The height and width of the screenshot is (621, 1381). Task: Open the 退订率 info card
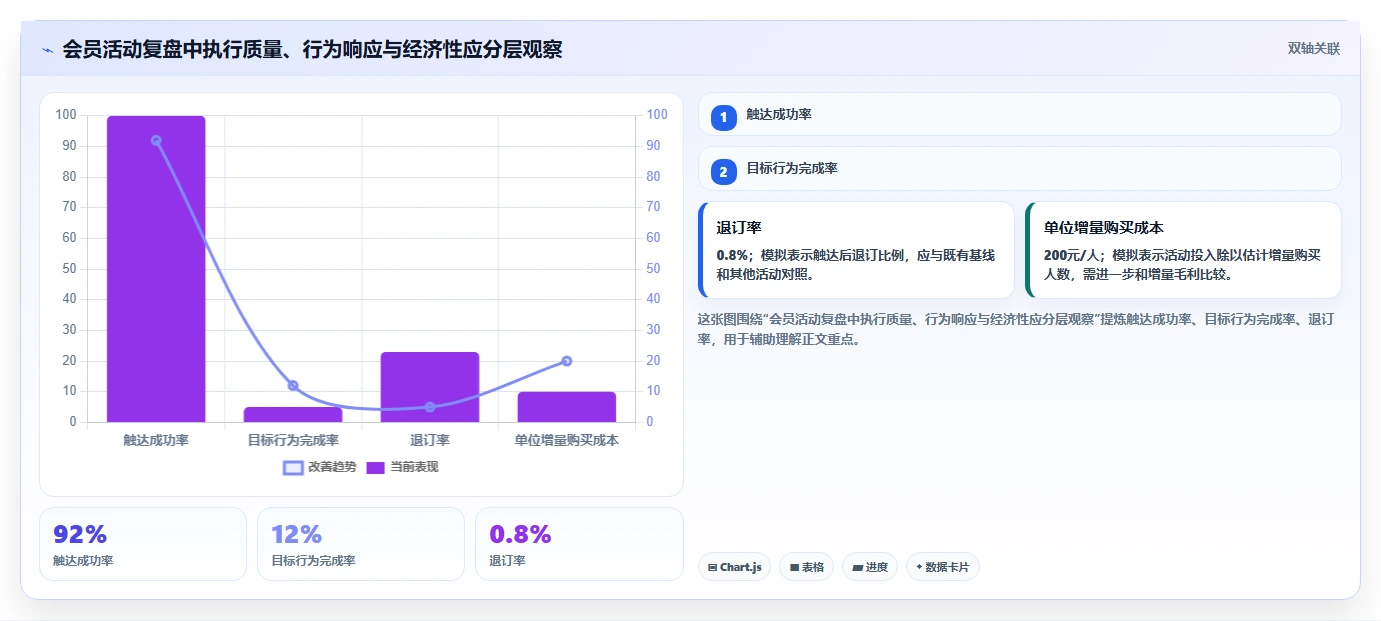856,250
